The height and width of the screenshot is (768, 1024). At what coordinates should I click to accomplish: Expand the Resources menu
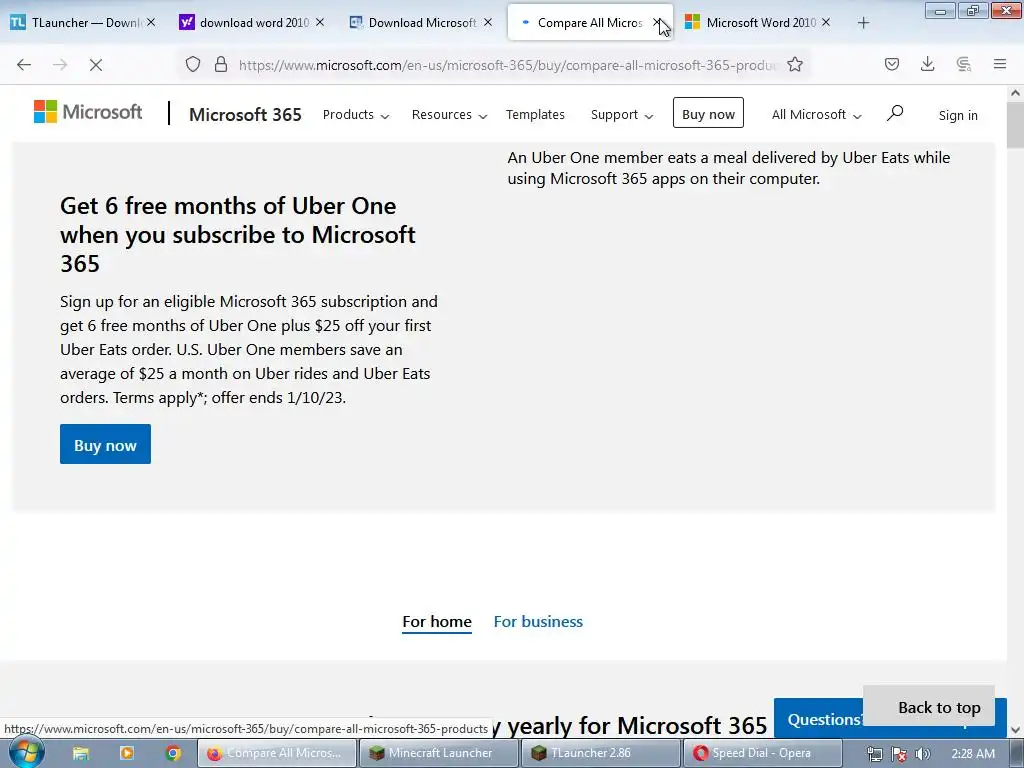click(449, 115)
